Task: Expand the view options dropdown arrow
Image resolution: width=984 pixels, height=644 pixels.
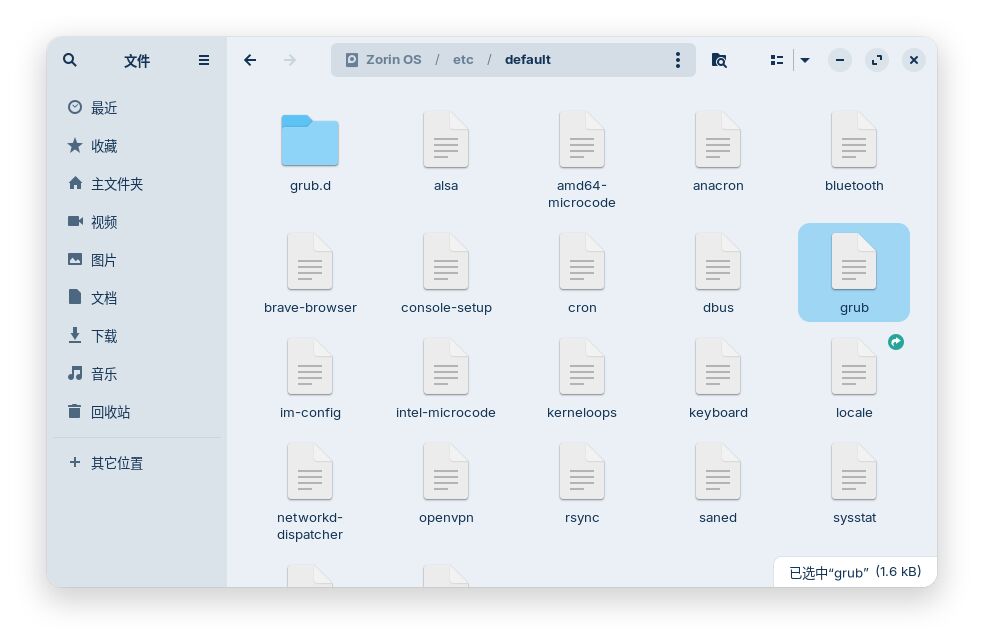Action: 805,60
